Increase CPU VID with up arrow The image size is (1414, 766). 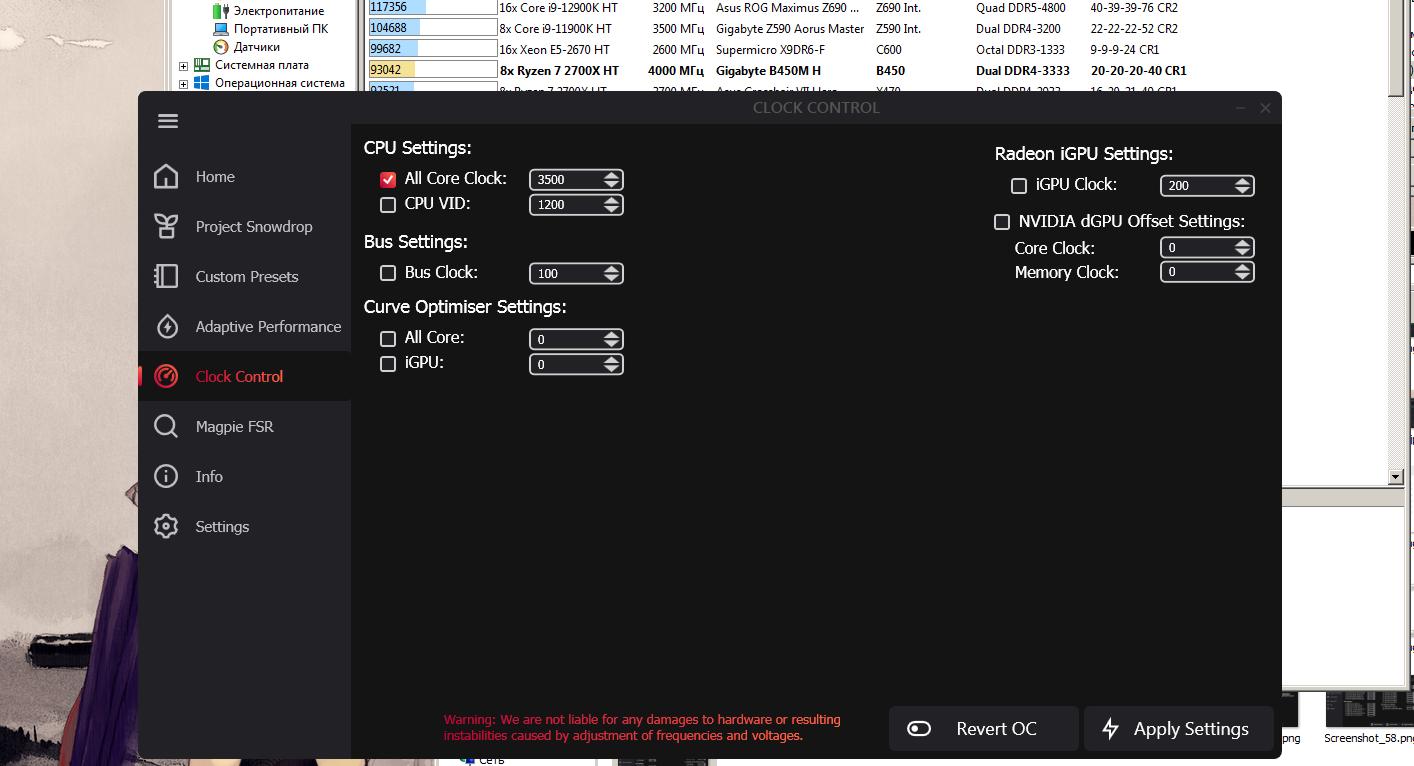coord(611,200)
